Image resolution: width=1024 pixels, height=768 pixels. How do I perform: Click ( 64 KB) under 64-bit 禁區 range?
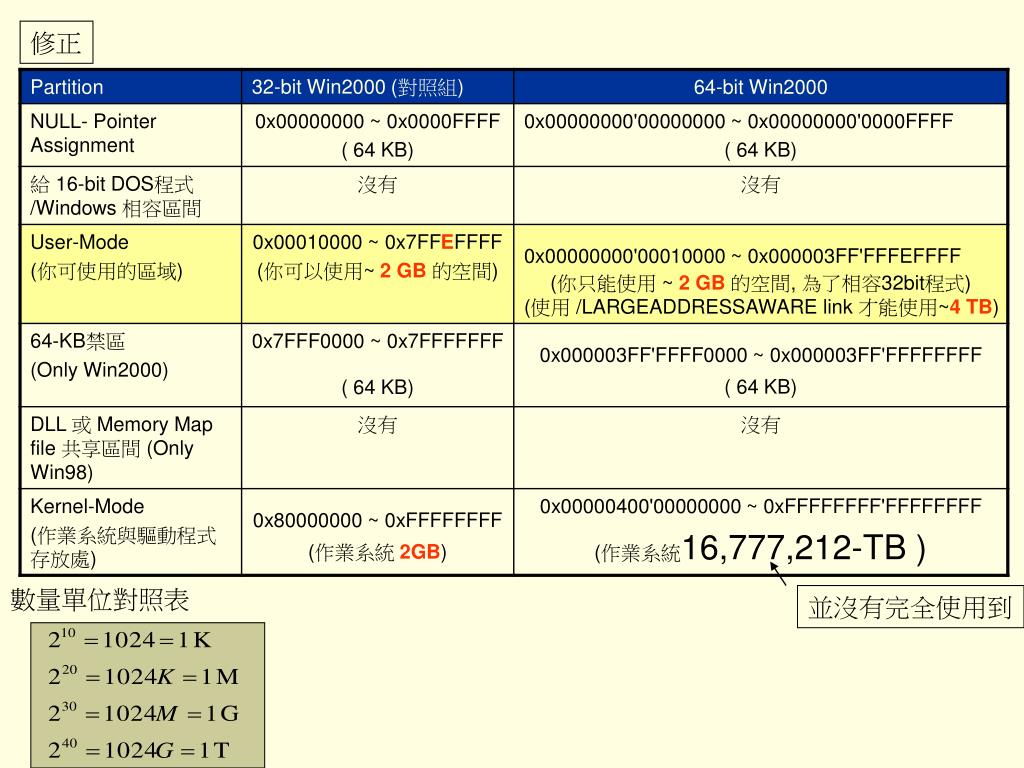tap(760, 387)
